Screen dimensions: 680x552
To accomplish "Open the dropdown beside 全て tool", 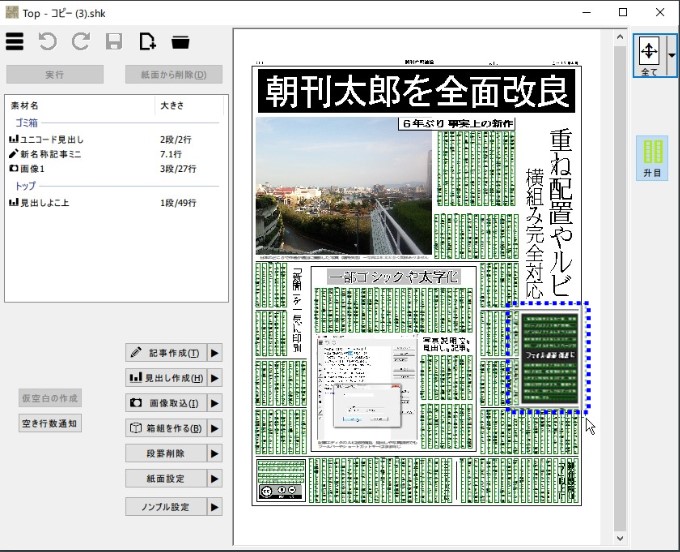I will (672, 56).
